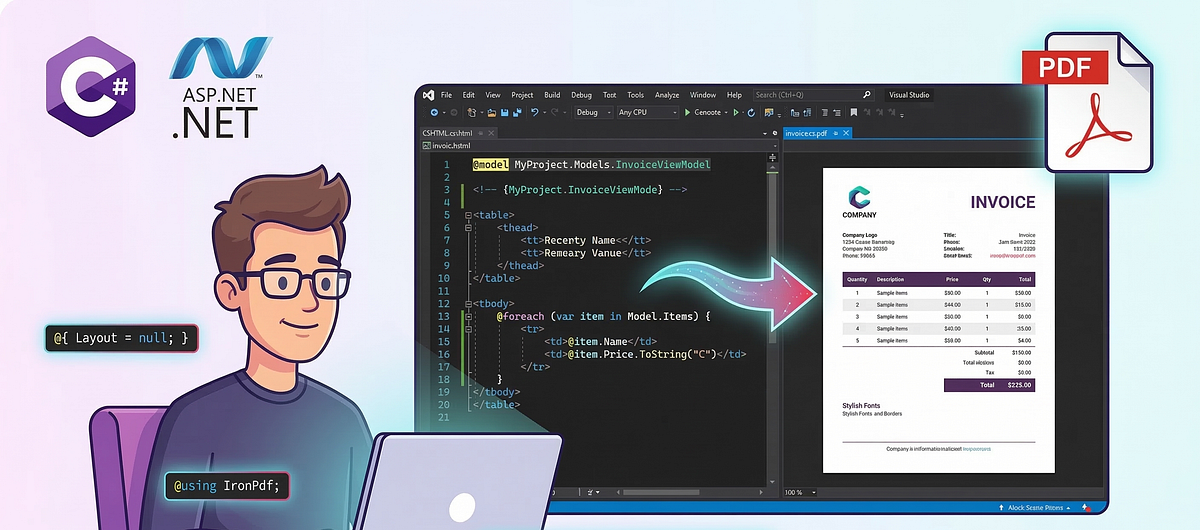Click the @using IronPdf; code snippet

tap(227, 486)
